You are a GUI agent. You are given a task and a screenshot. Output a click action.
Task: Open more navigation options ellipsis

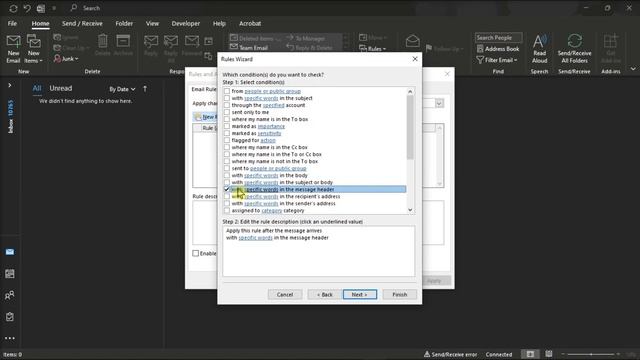[10, 338]
